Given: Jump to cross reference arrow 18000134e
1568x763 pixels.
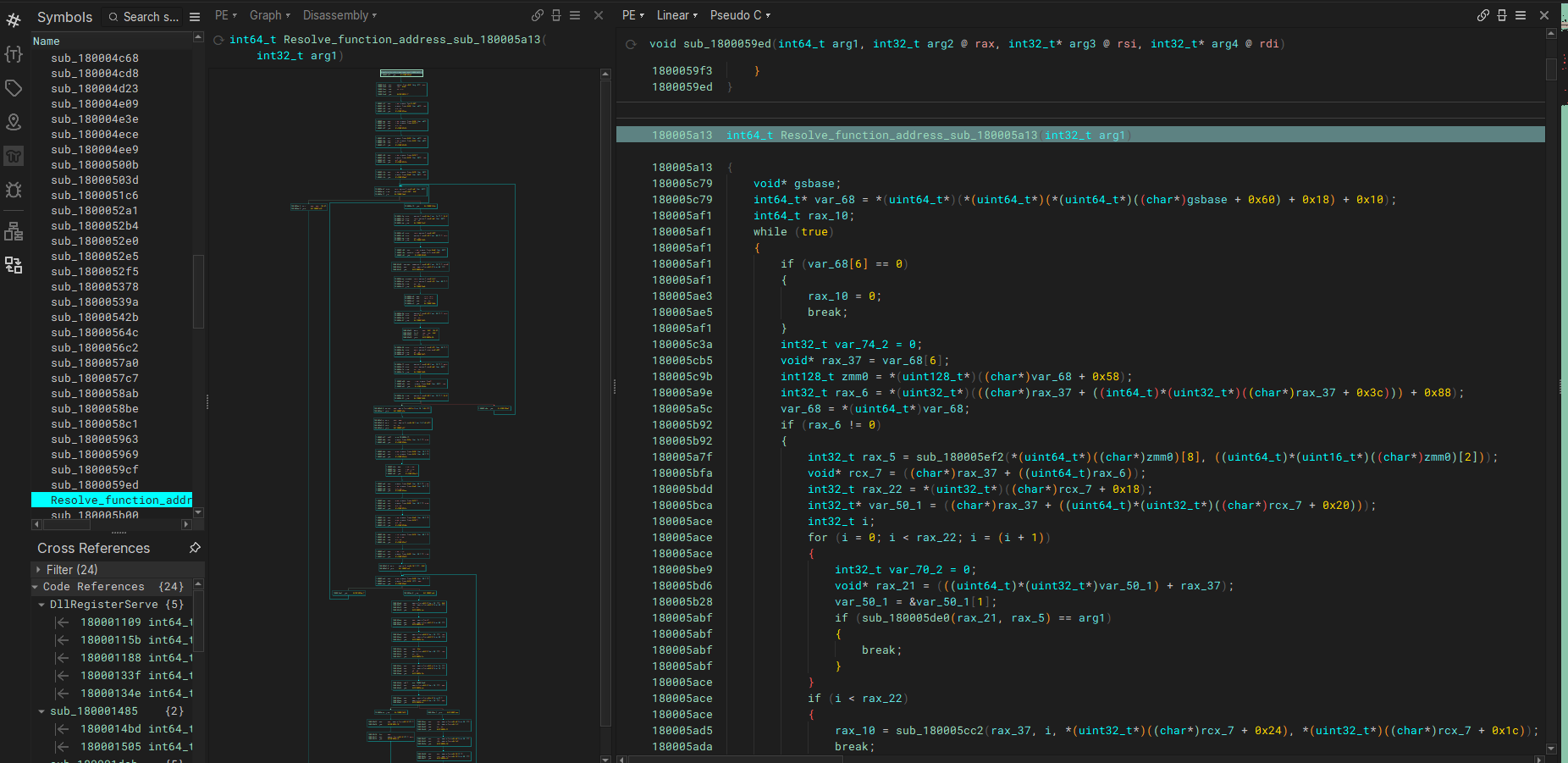Looking at the screenshot, I should click(63, 694).
